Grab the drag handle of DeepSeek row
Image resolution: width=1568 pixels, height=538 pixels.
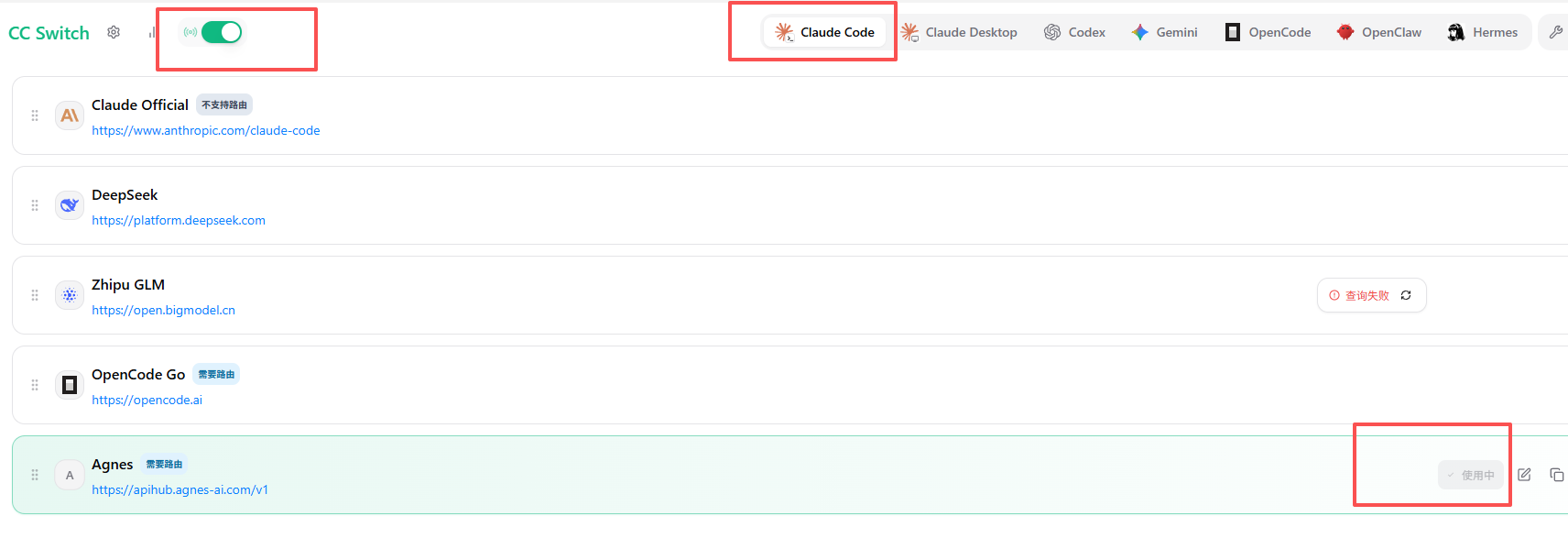click(35, 205)
